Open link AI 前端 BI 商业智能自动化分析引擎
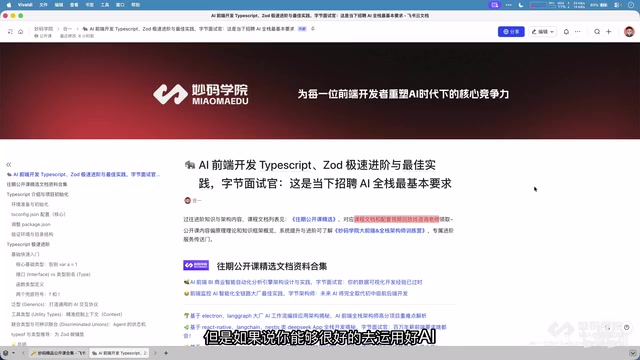The image size is (640, 360). pyautogui.click(x=306, y=282)
